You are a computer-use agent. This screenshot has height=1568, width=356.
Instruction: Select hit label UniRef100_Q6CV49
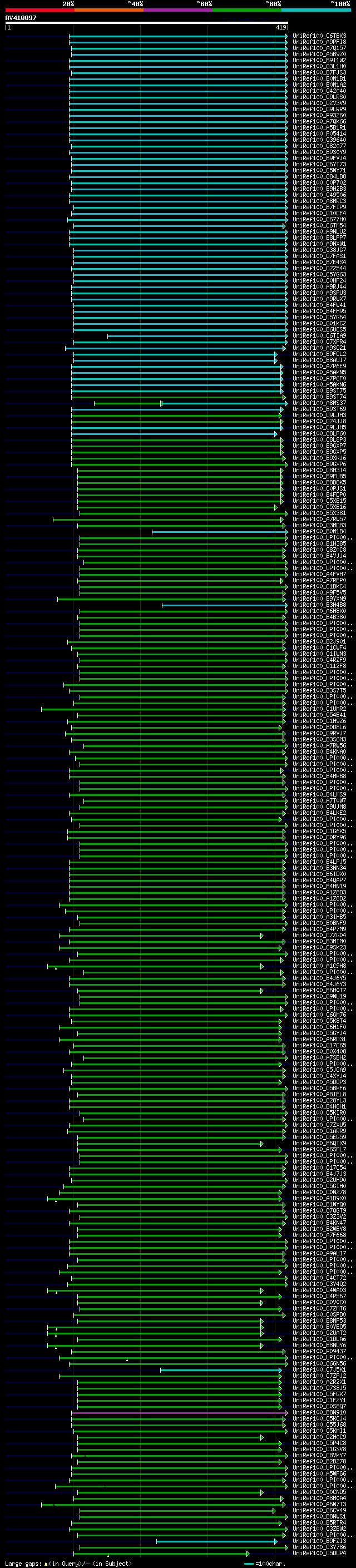(319, 1511)
